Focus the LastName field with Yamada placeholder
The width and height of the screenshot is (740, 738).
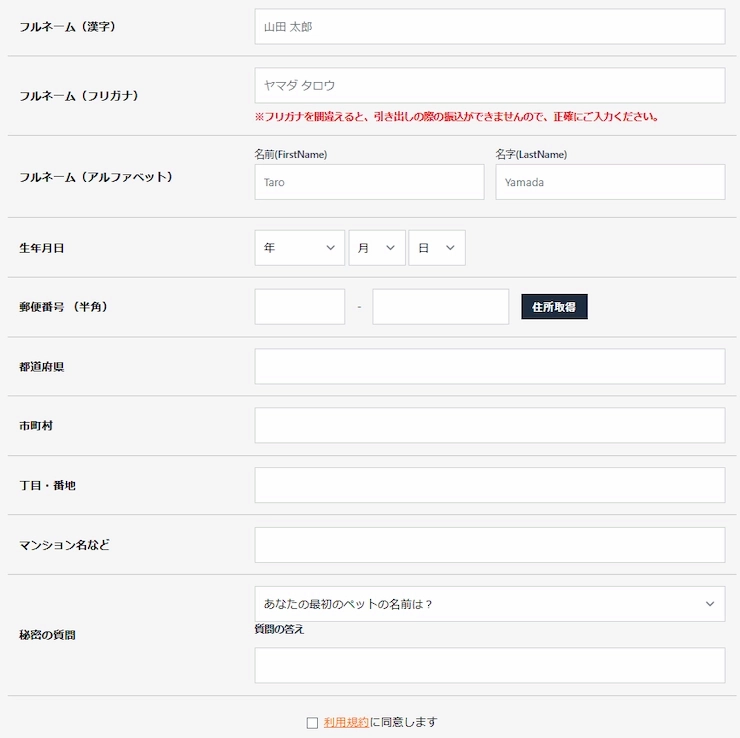(x=610, y=182)
